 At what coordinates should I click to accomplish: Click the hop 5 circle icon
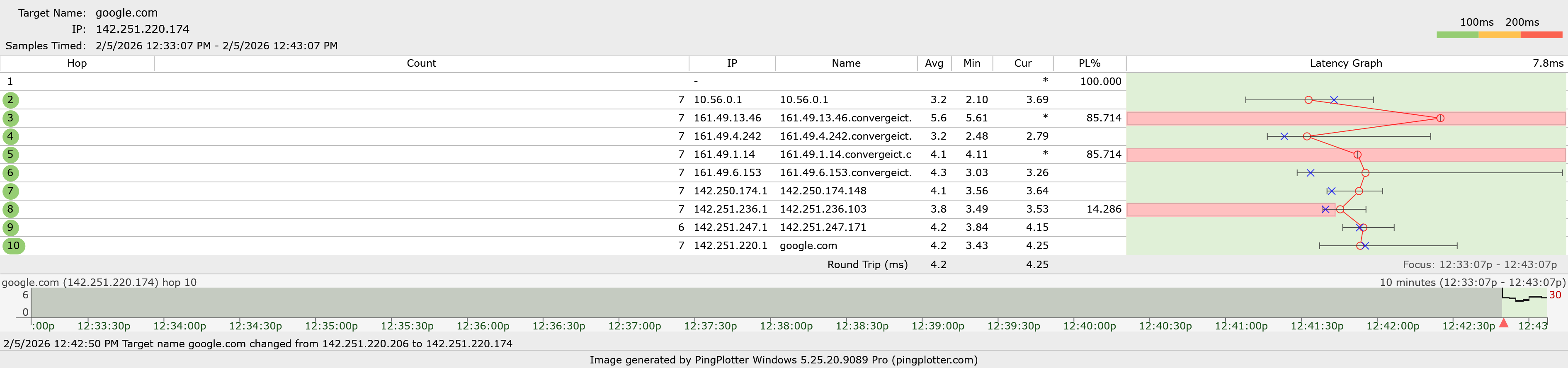10,155
